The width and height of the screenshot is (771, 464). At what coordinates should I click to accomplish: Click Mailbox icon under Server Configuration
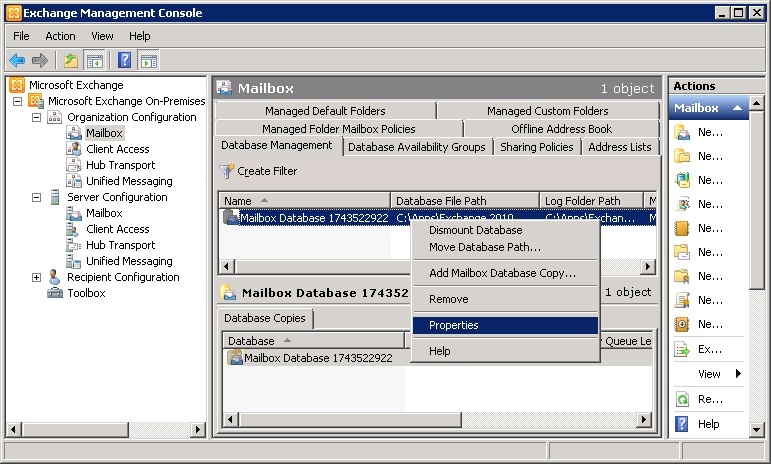[x=74, y=213]
